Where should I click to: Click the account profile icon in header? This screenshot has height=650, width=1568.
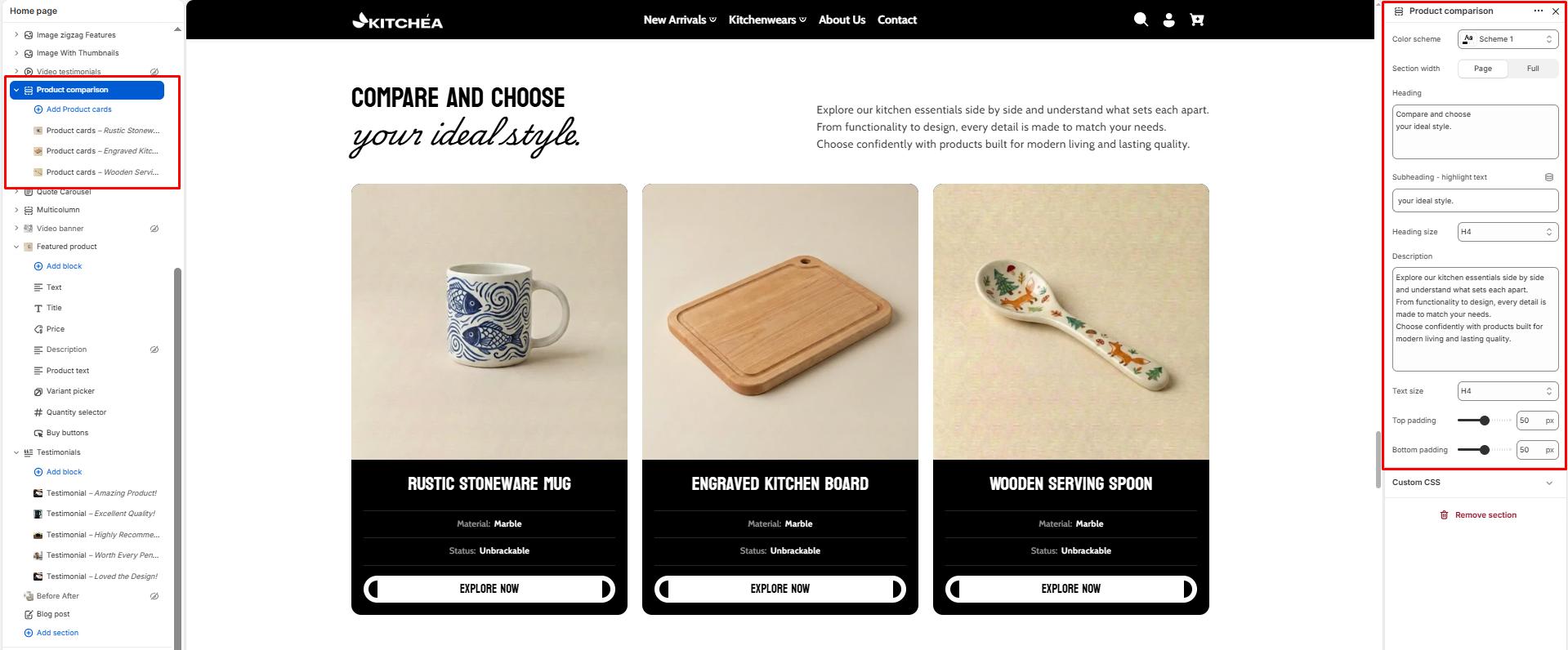(x=1168, y=20)
